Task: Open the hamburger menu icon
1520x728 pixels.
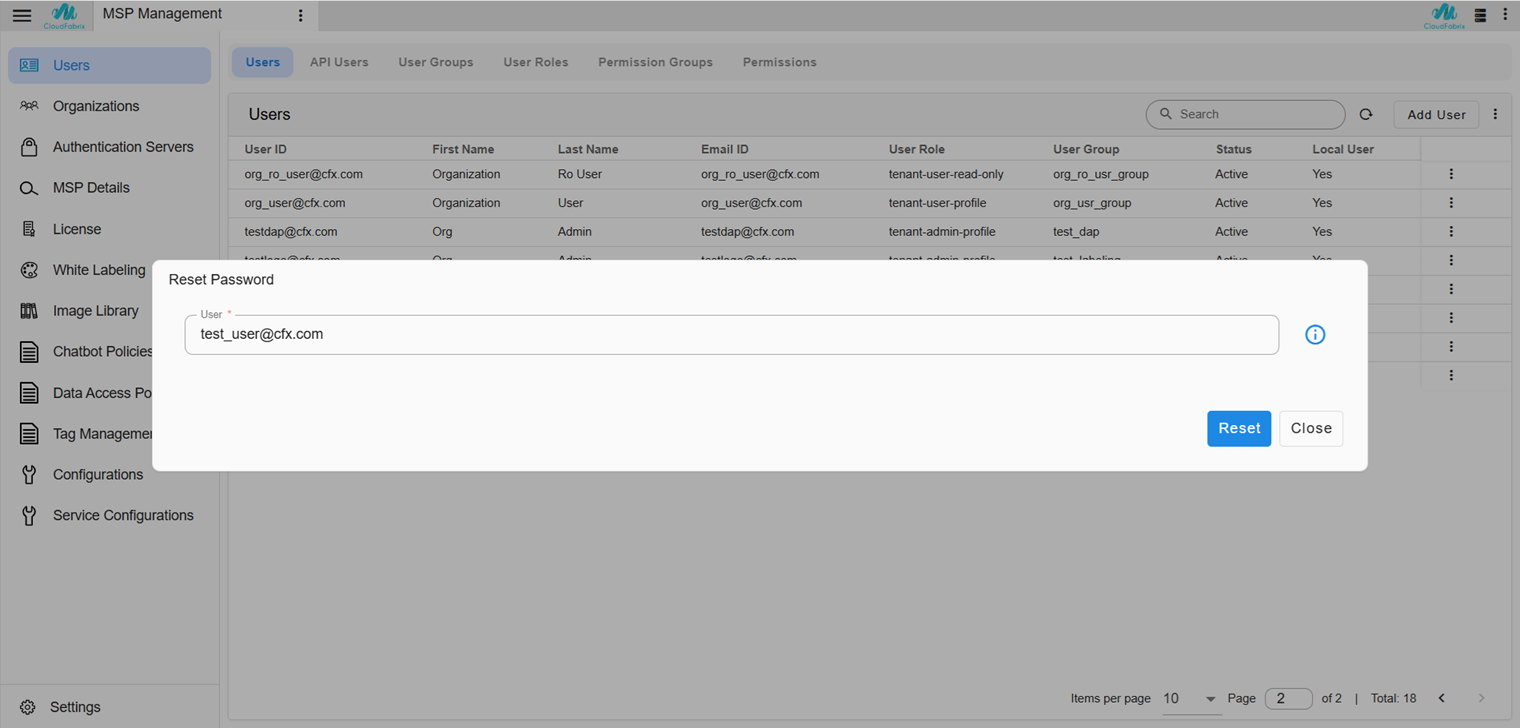Action: 22,15
